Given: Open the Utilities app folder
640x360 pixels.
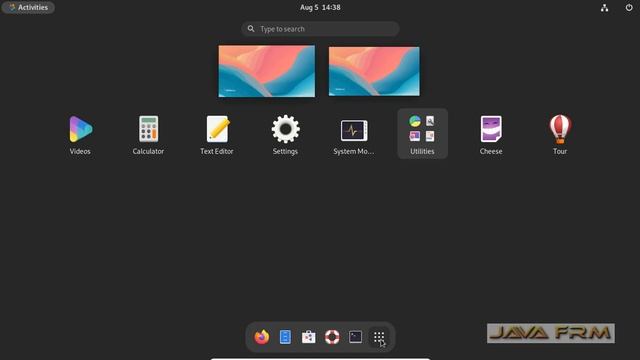Looking at the screenshot, I should pyautogui.click(x=422, y=134).
